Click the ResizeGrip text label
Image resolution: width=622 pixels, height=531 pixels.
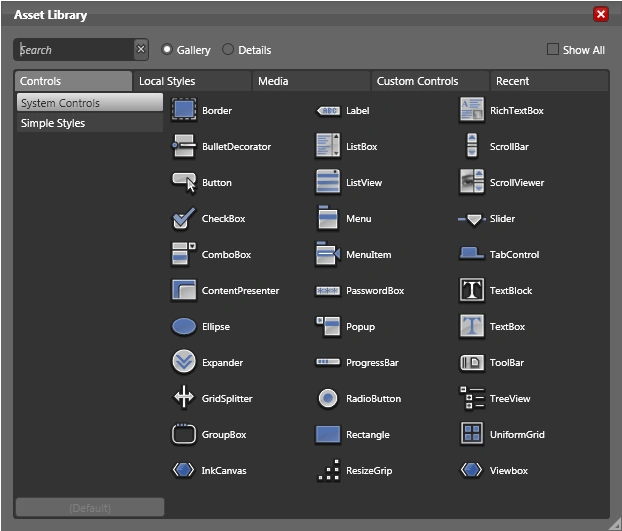369,471
